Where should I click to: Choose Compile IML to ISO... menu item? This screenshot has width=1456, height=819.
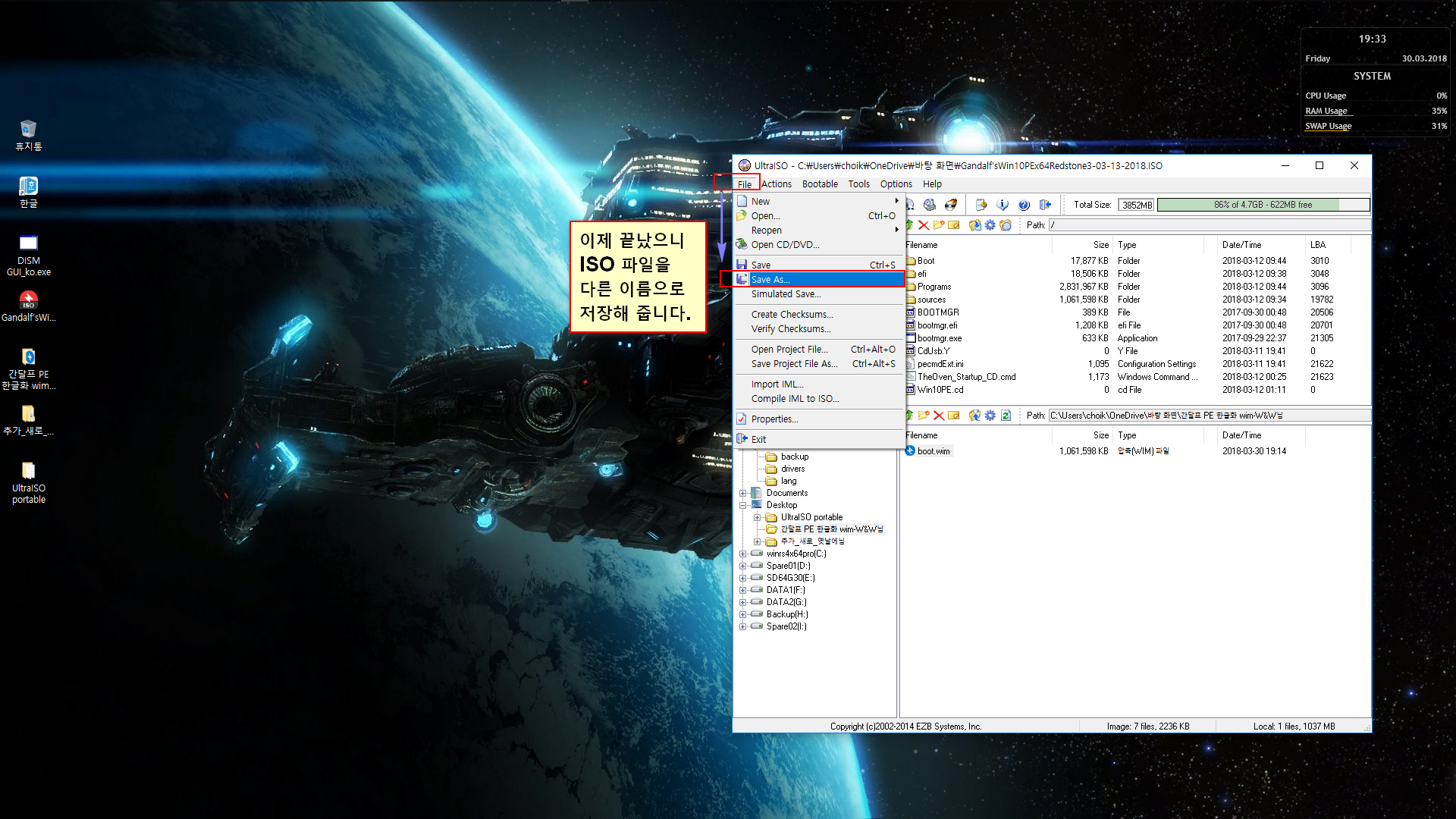[x=819, y=399]
